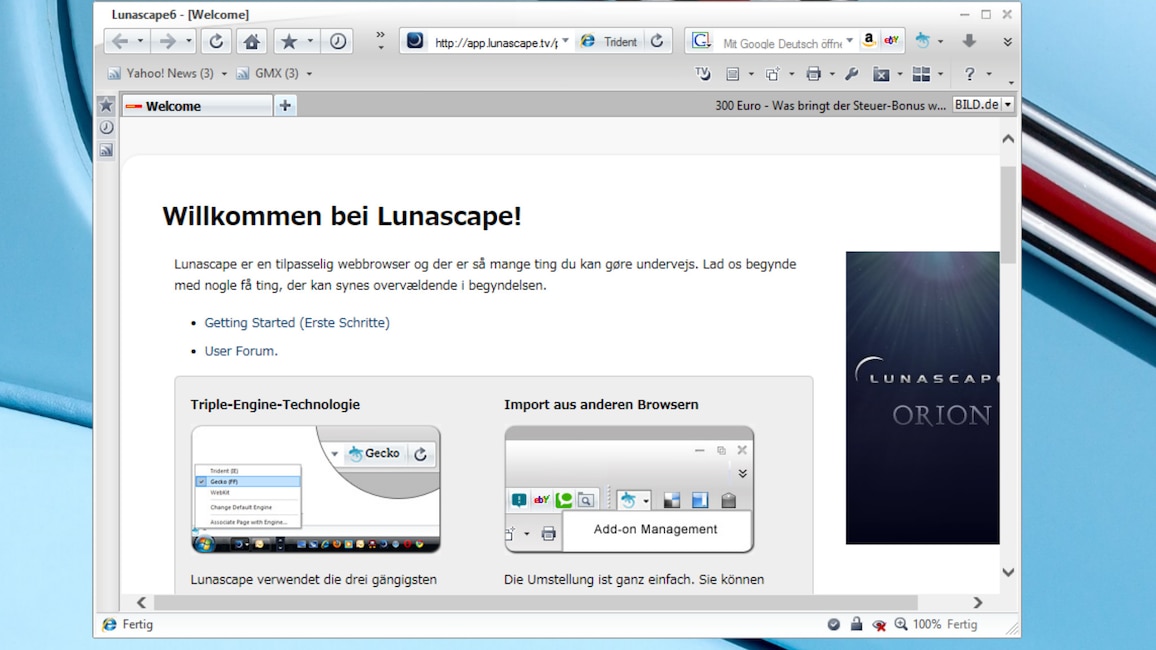Click the zoom magnifier in status bar
1156x650 pixels.
901,624
